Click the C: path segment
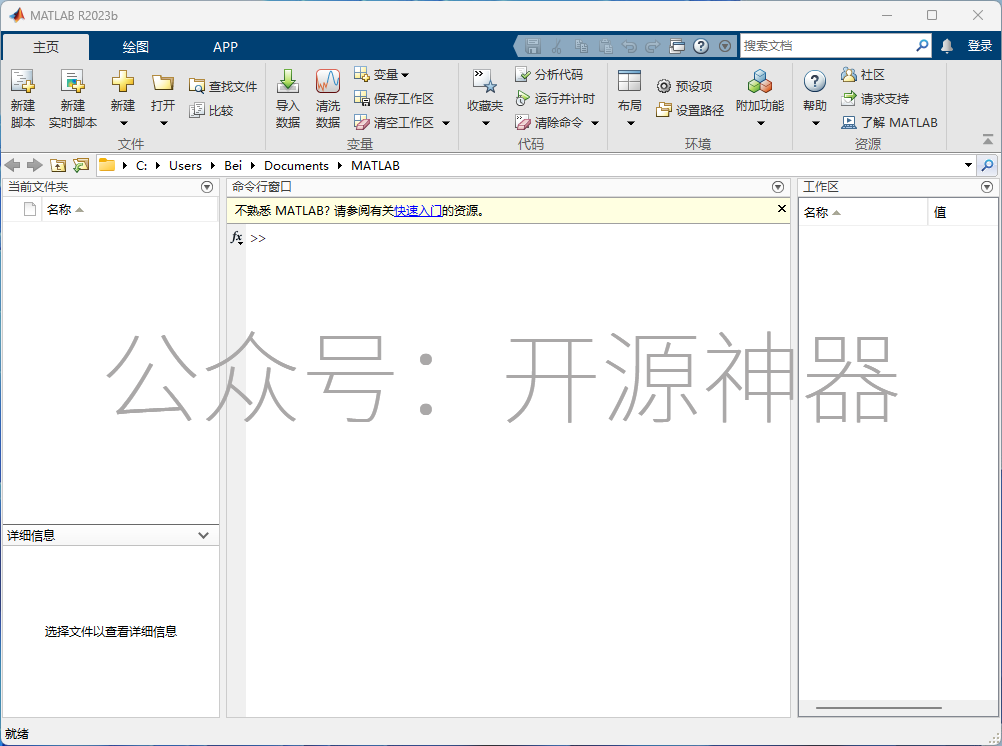This screenshot has height=746, width=1002. tap(142, 166)
